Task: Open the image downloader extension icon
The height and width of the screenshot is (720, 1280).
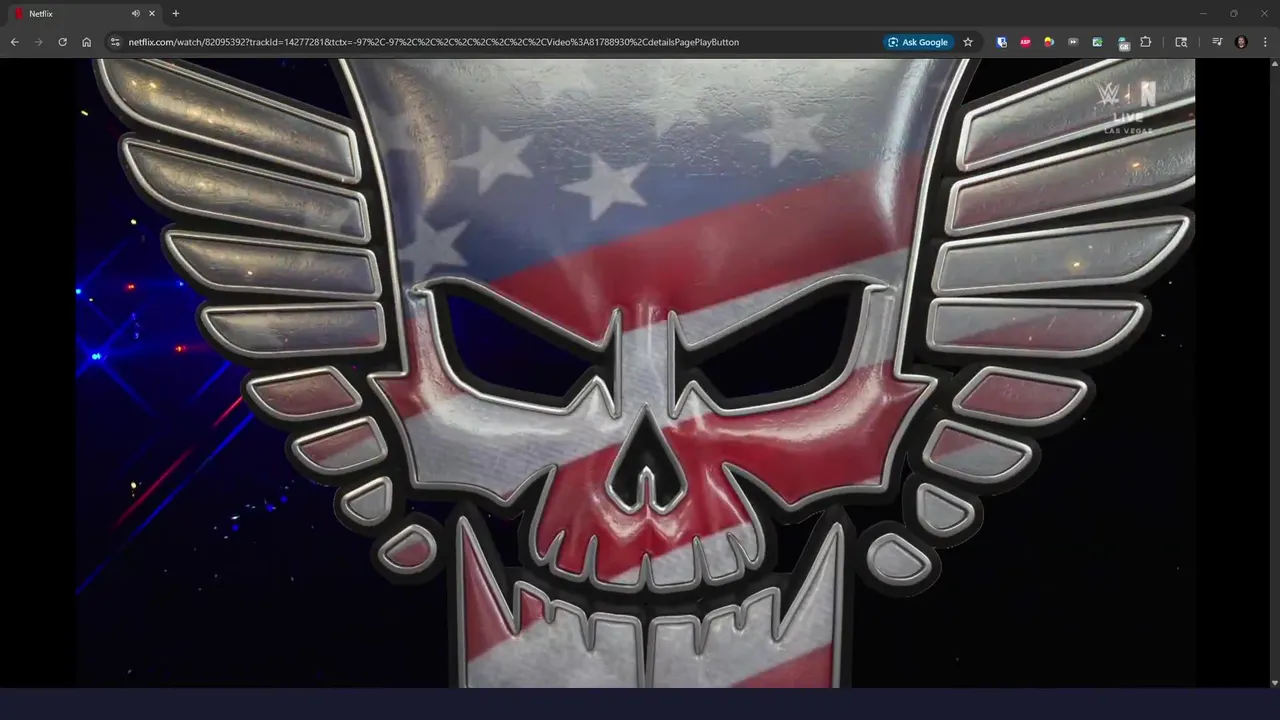Action: [x=1097, y=42]
